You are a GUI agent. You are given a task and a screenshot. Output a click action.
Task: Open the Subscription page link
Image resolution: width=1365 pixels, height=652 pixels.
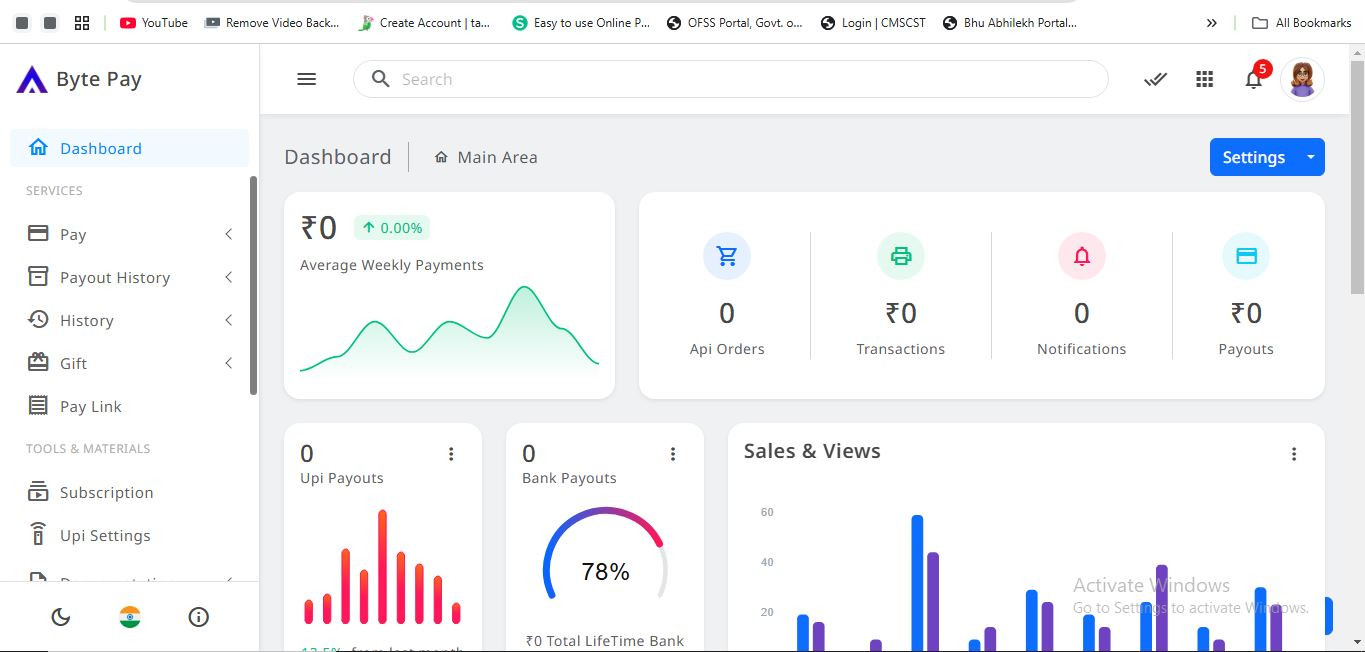pyautogui.click(x=106, y=492)
